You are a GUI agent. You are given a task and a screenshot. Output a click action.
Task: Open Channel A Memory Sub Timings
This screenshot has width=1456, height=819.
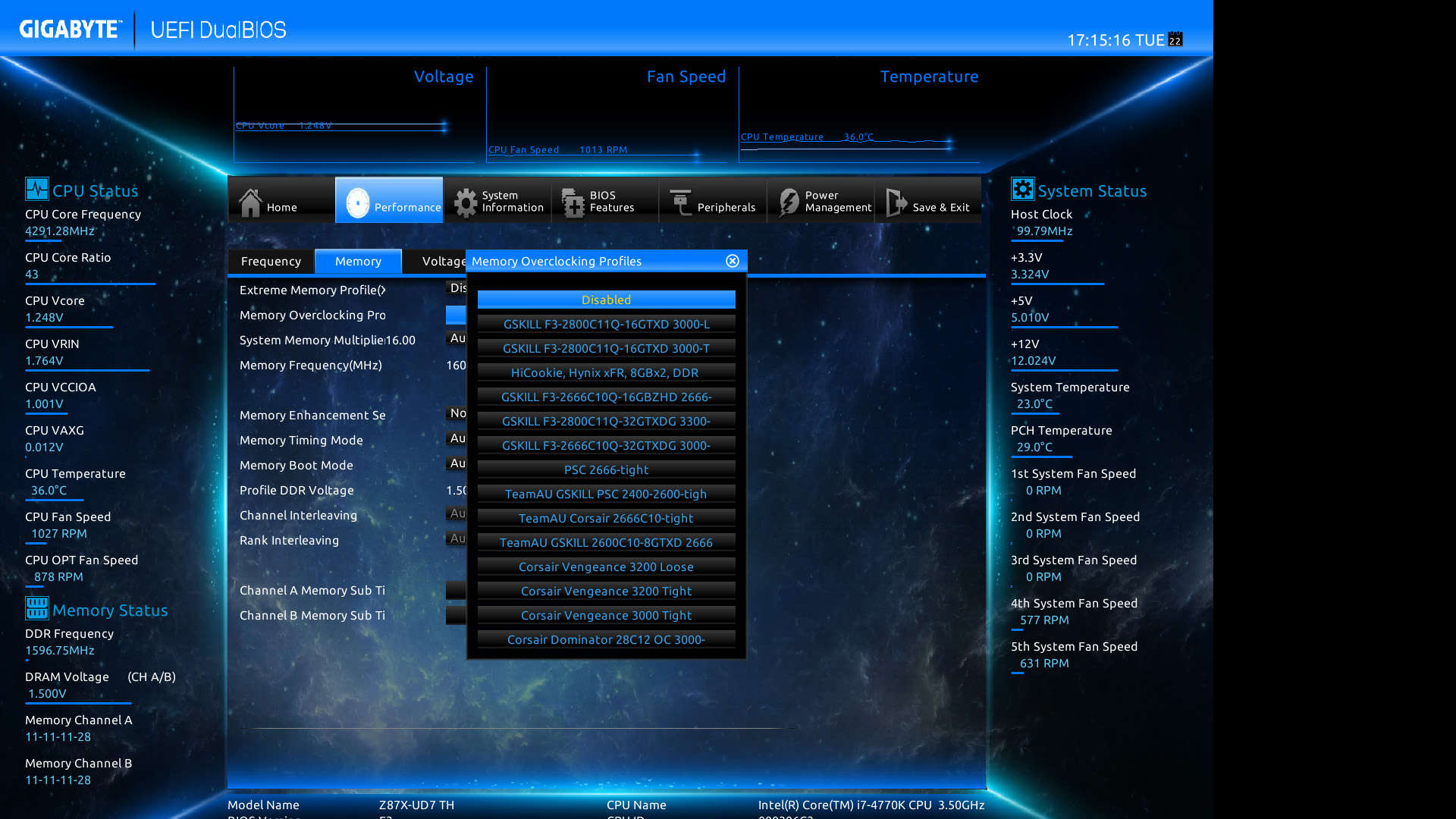coord(312,590)
